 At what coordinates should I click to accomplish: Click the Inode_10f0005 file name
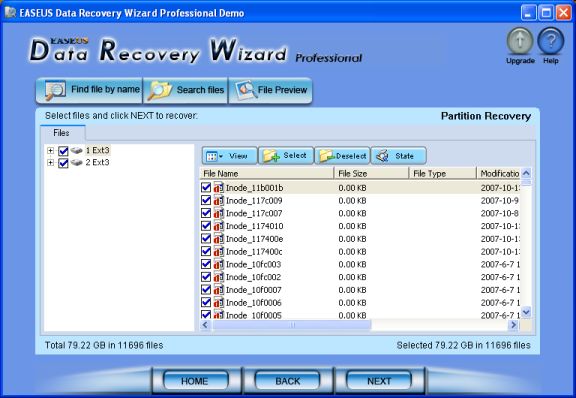pos(253,315)
